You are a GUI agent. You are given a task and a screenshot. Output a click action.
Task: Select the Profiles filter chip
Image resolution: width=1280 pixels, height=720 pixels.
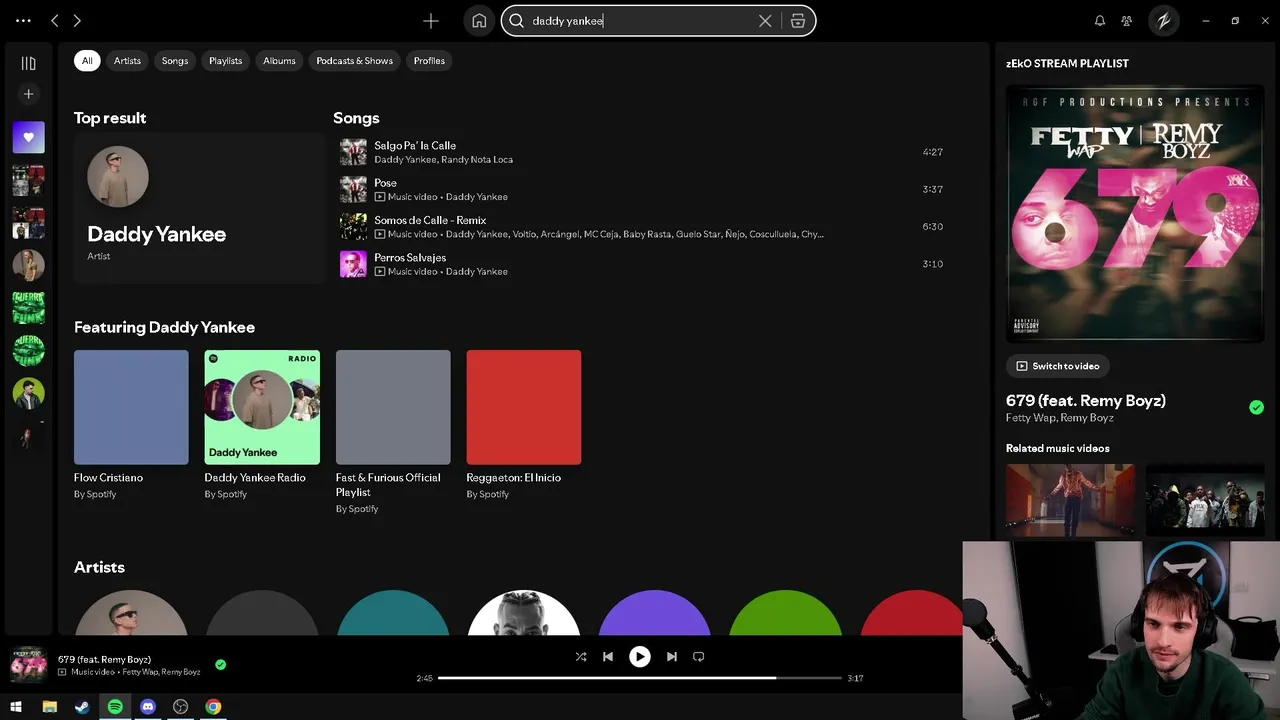(x=429, y=61)
